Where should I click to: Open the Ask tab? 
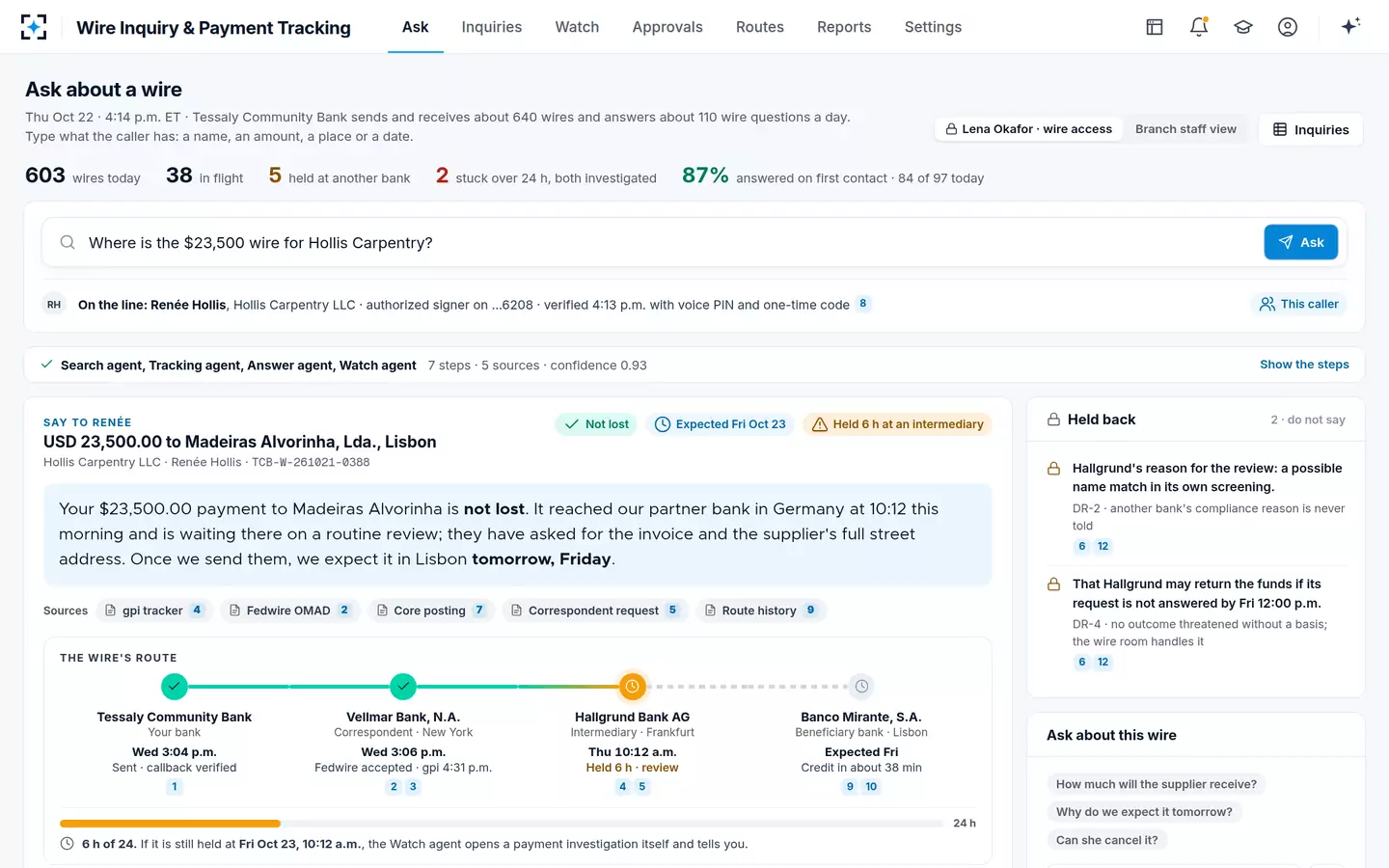coord(416,27)
